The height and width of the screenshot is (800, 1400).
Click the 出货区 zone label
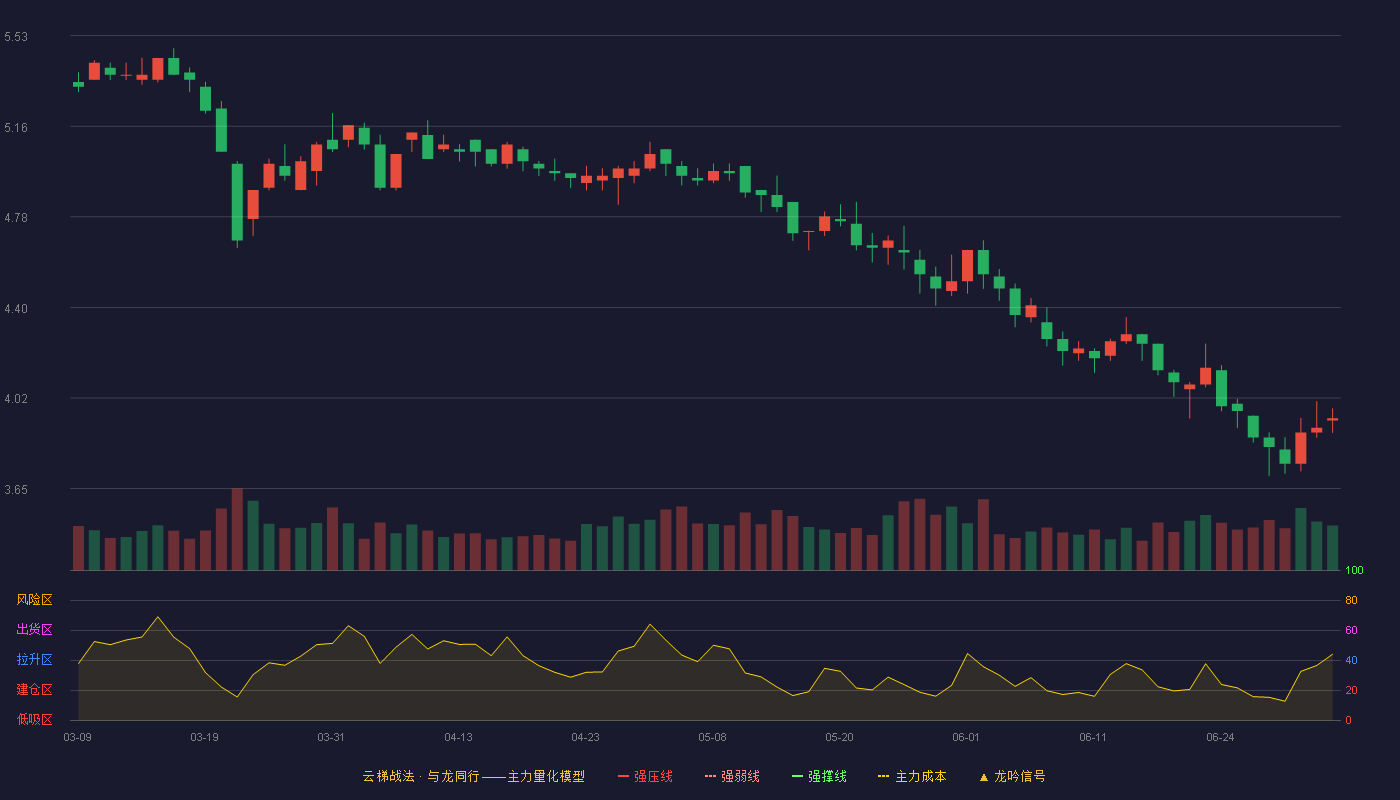(34, 630)
